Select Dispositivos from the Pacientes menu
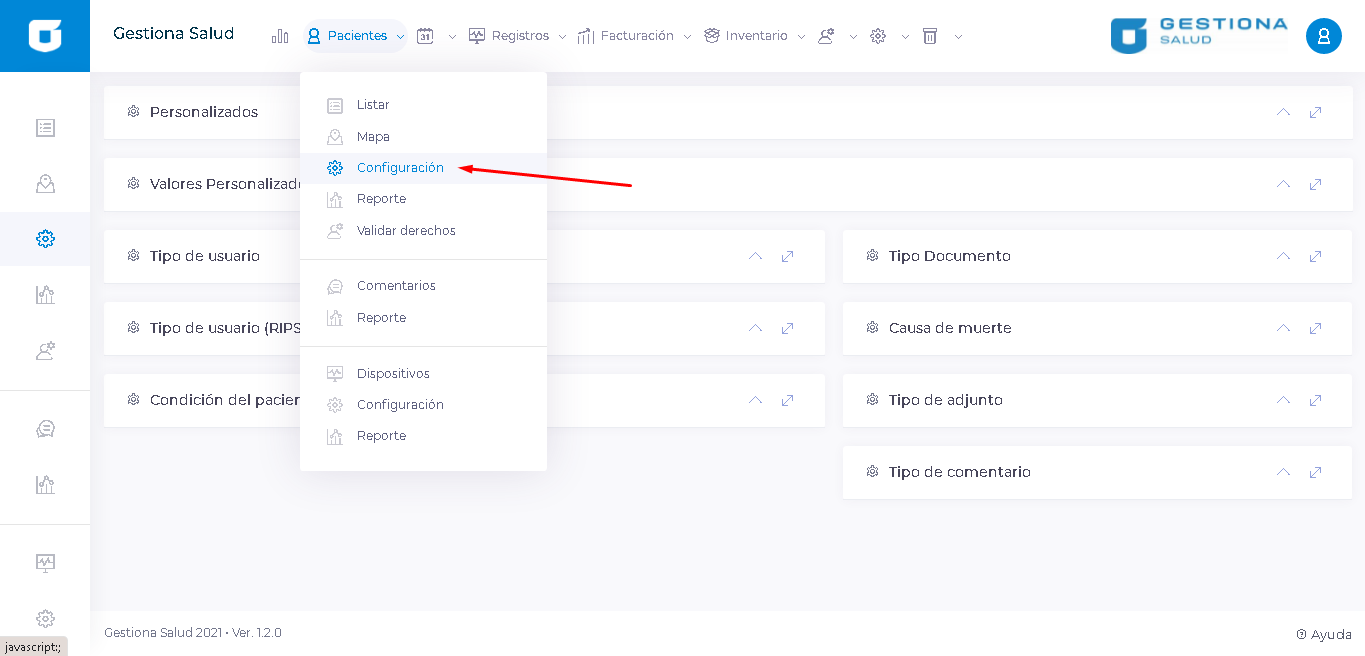The height and width of the screenshot is (656, 1365). tap(393, 374)
